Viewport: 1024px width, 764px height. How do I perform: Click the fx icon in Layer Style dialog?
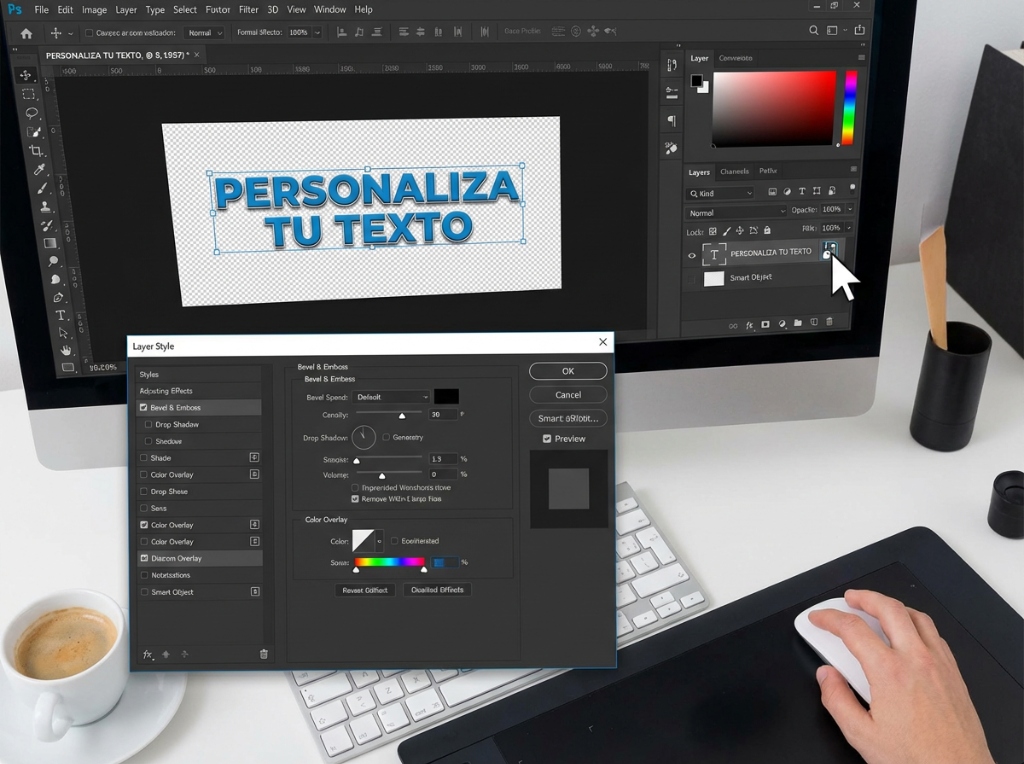pyautogui.click(x=148, y=654)
